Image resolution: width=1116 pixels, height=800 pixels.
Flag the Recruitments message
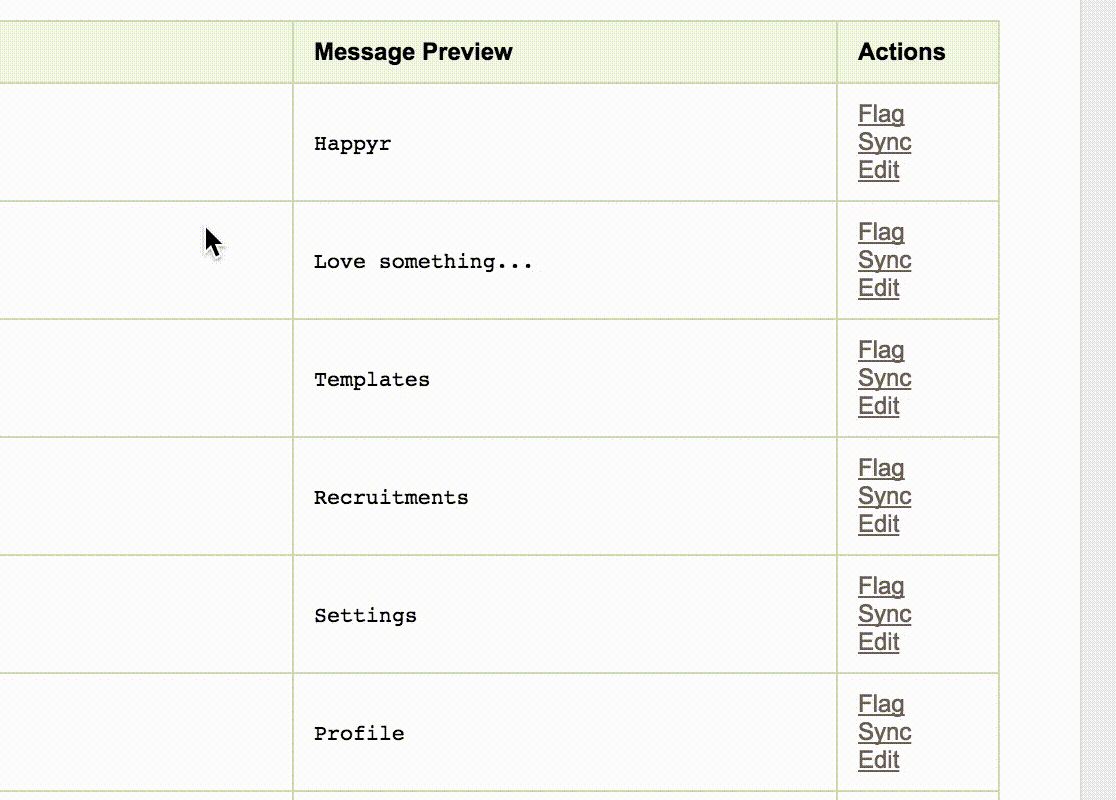[880, 469]
